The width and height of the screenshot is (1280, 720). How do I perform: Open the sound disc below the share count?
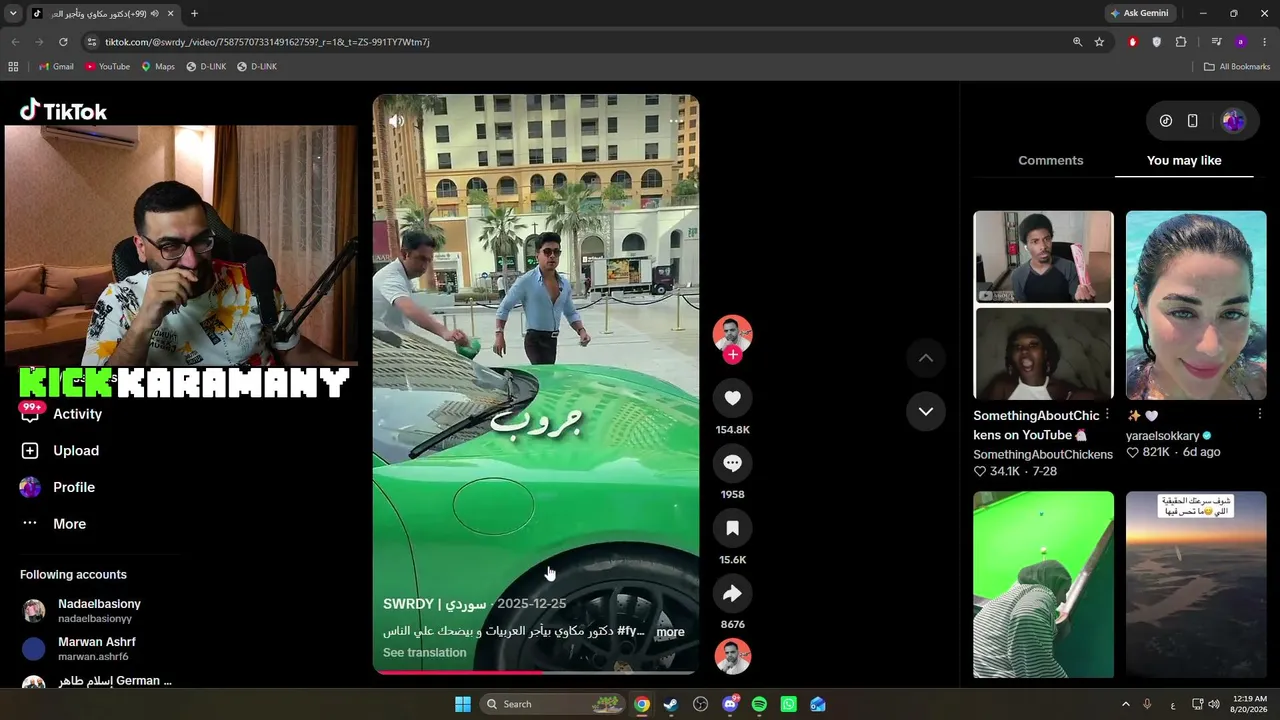tap(732, 656)
